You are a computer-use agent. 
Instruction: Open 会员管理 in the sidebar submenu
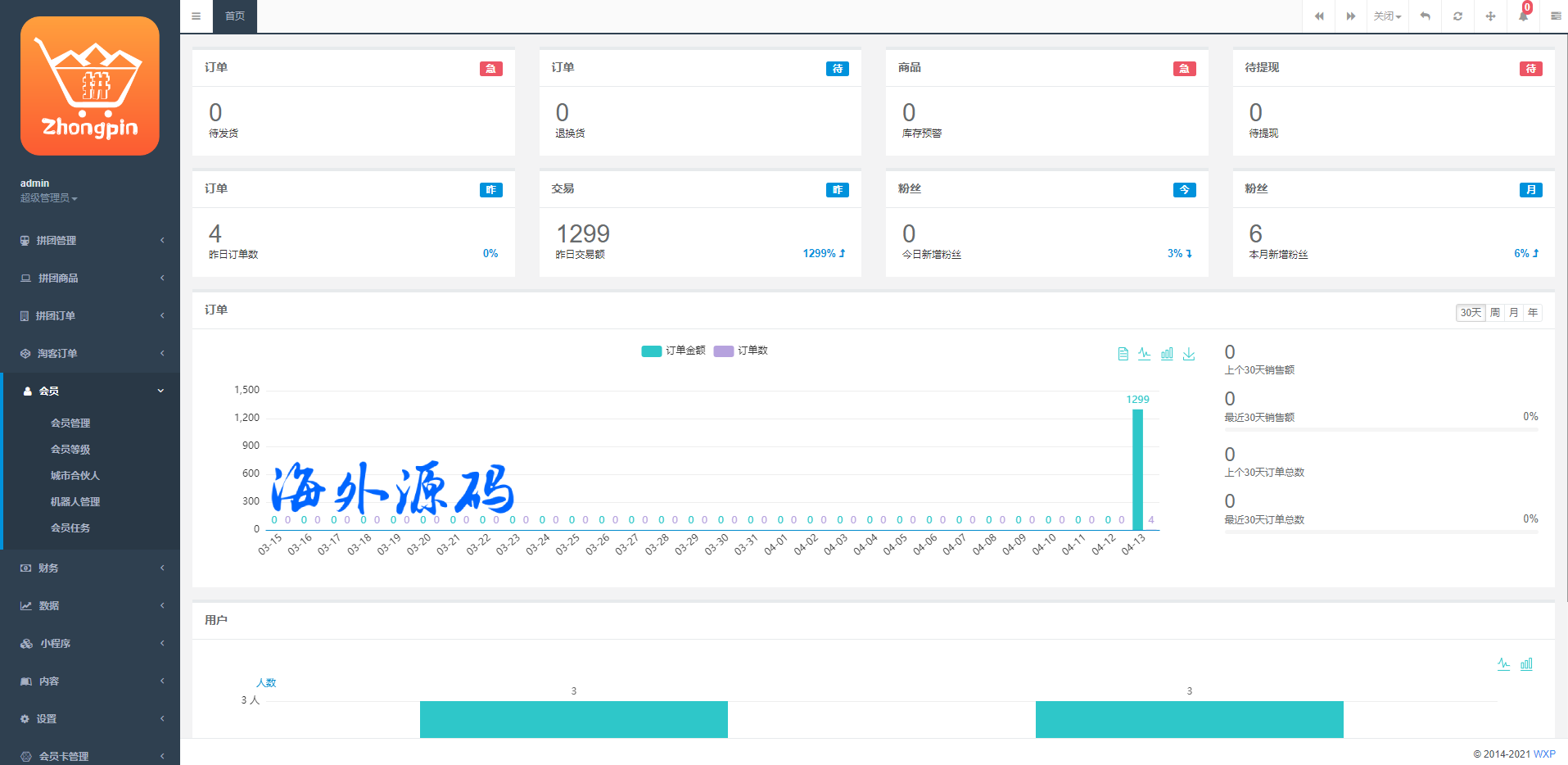[70, 423]
